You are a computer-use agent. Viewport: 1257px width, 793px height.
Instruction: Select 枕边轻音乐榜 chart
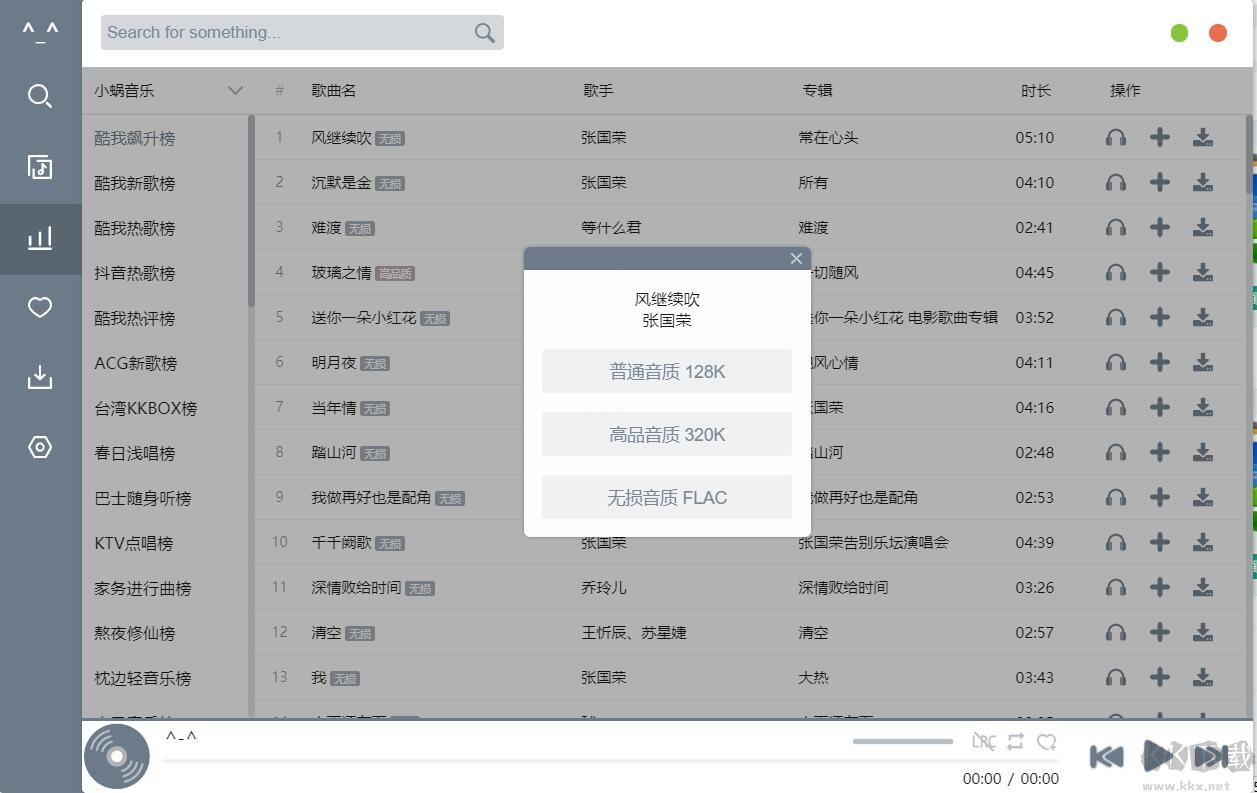click(x=143, y=679)
